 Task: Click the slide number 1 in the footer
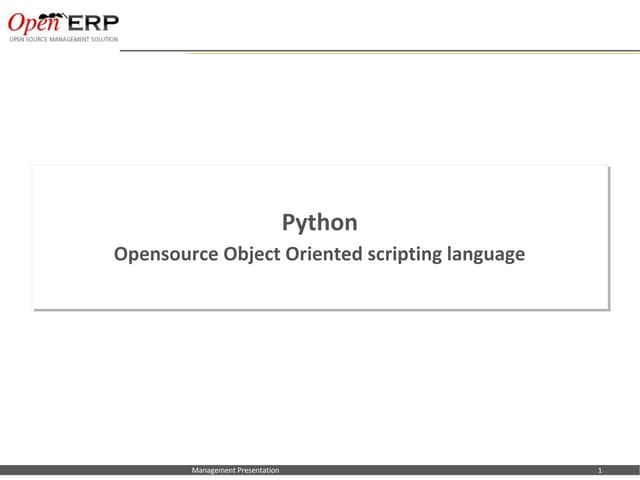click(x=598, y=470)
